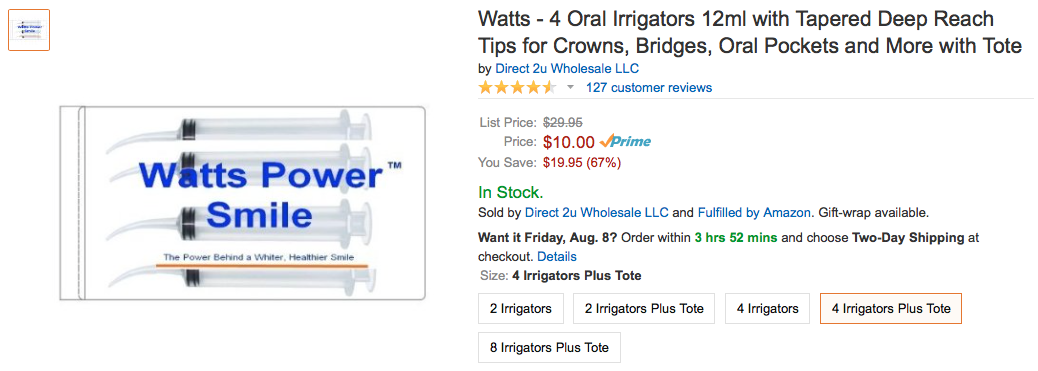Open the shipping Details link
Image resolution: width=1038 pixels, height=371 pixels.
click(x=557, y=256)
